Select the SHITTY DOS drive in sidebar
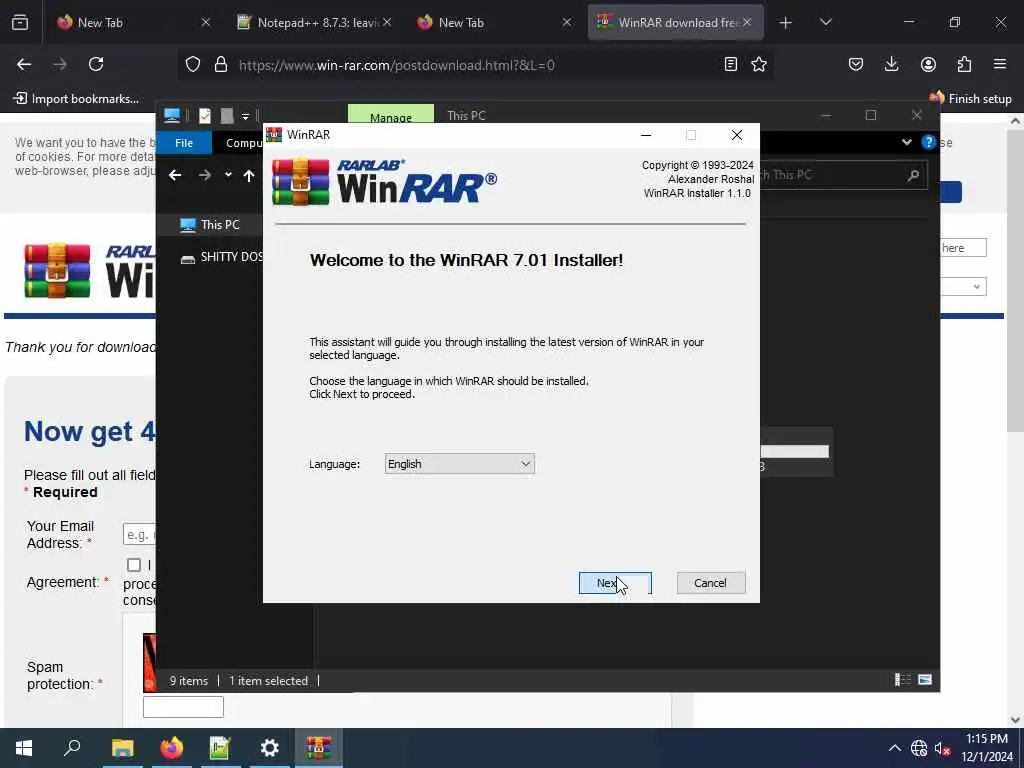 221,257
